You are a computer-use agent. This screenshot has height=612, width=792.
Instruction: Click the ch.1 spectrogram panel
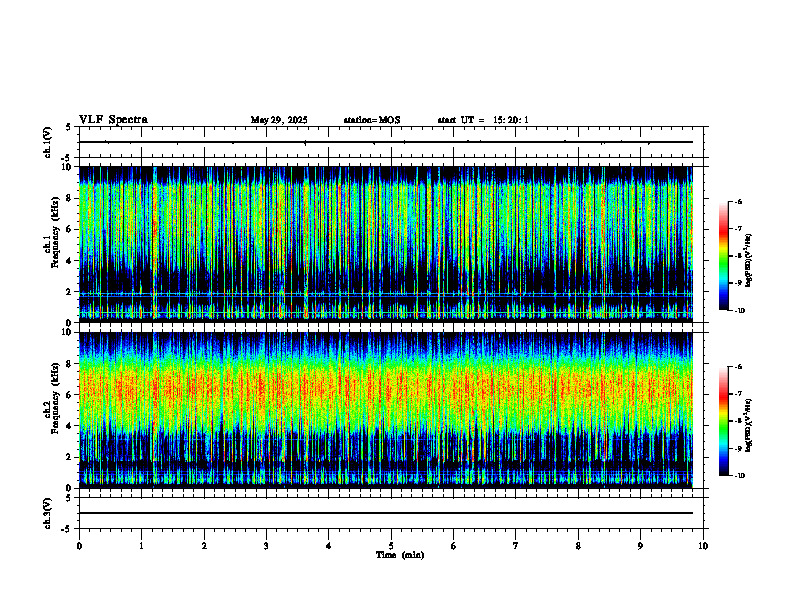tap(386, 244)
